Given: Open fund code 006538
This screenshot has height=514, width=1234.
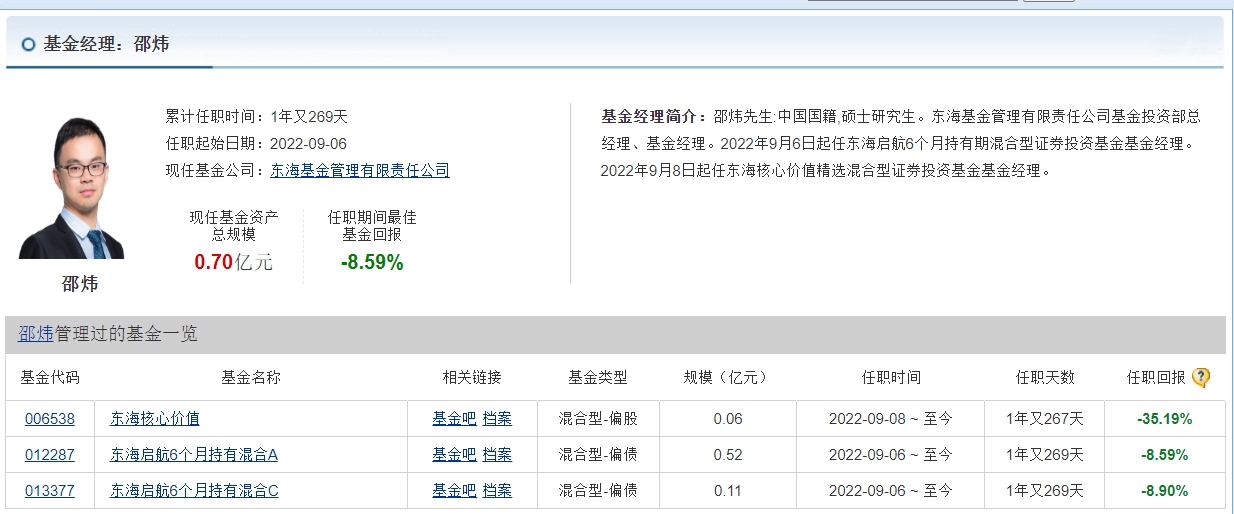Looking at the screenshot, I should coord(50,419).
